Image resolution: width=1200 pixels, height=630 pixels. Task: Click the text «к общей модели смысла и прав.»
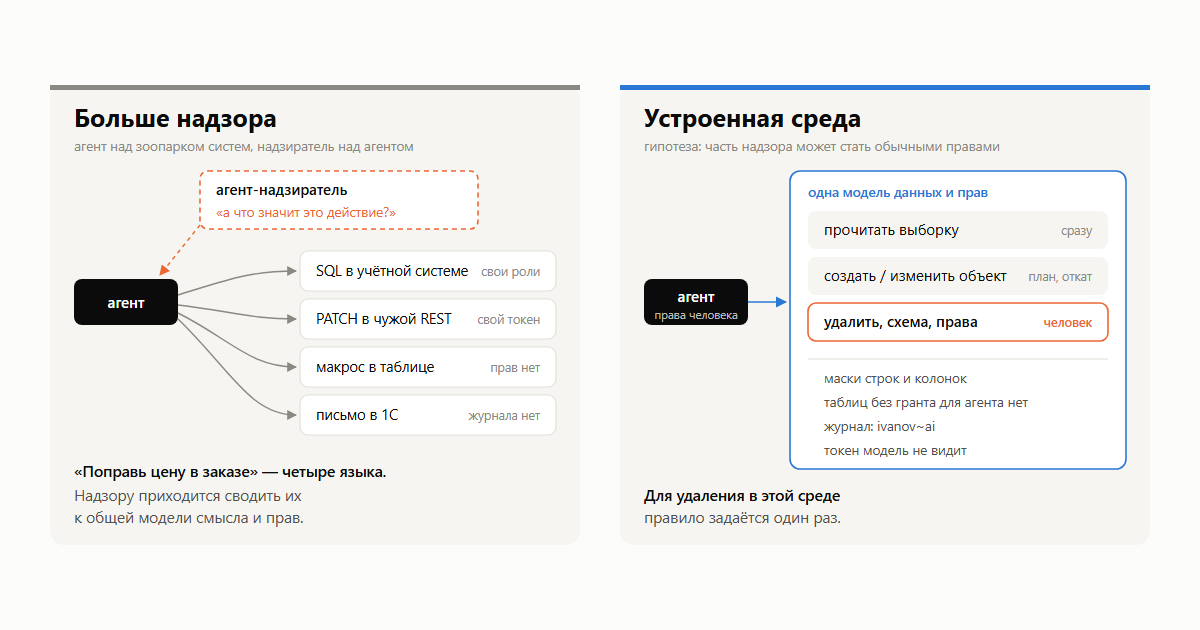tap(189, 519)
